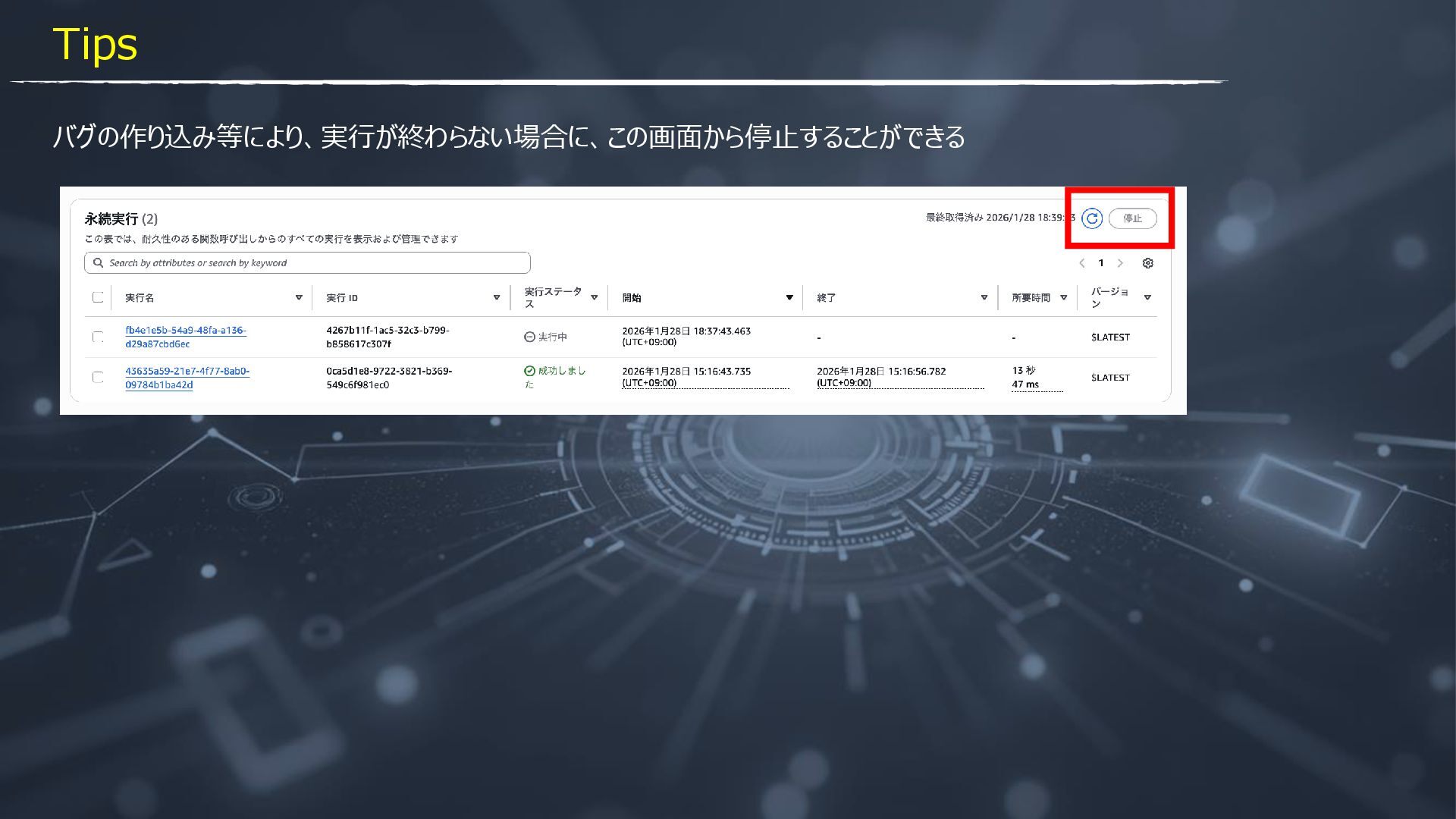Viewport: 1456px width, 819px height.
Task: Select the 43635a59 execution row checkbox
Action: click(98, 377)
